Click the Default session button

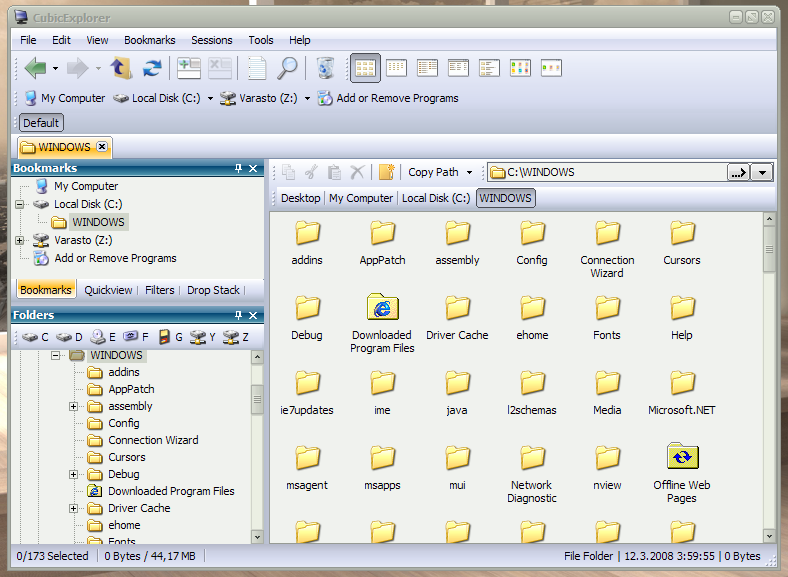(x=41, y=123)
